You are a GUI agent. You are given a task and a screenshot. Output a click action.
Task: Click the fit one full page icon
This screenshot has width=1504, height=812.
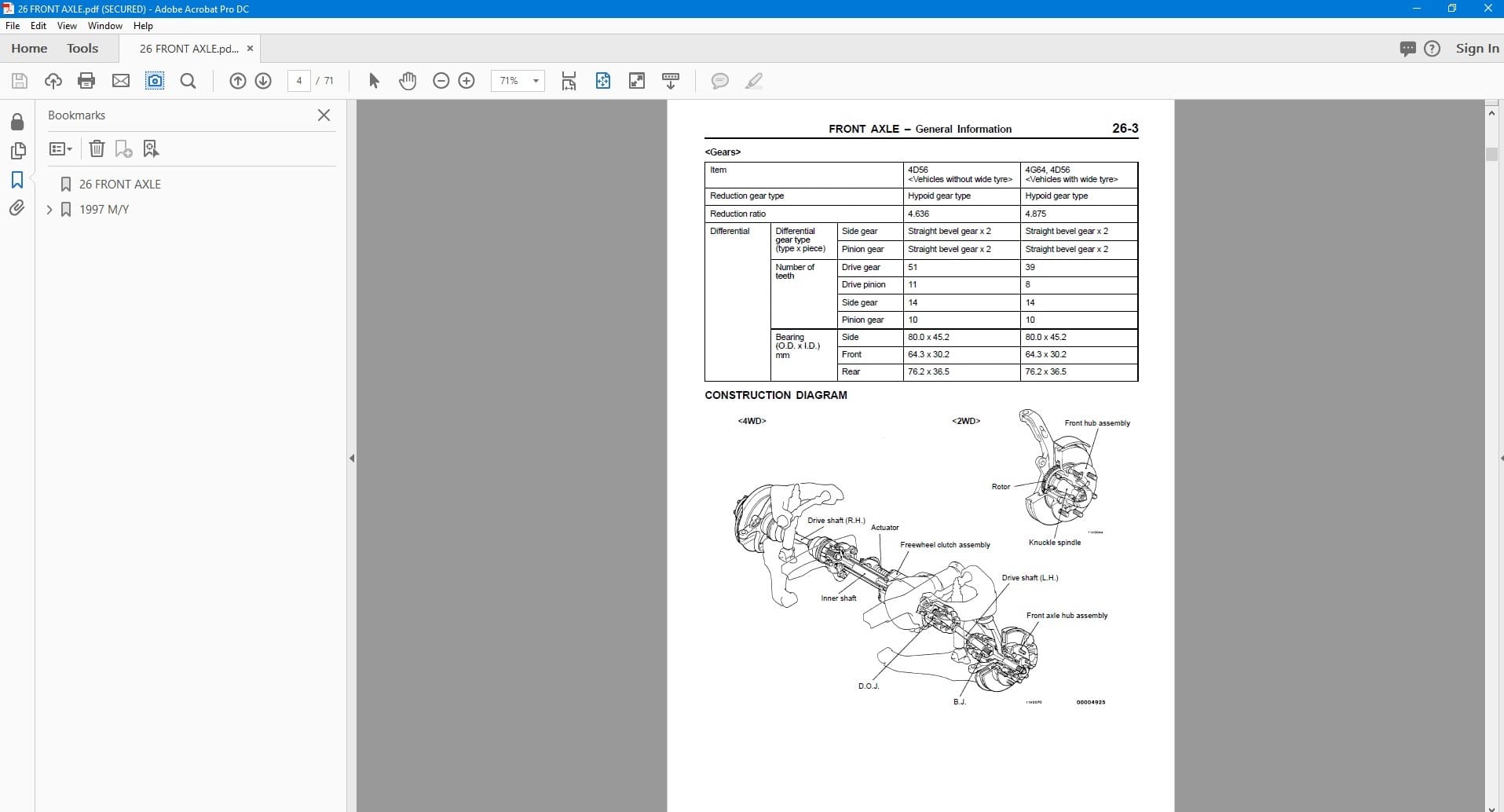pyautogui.click(x=603, y=81)
